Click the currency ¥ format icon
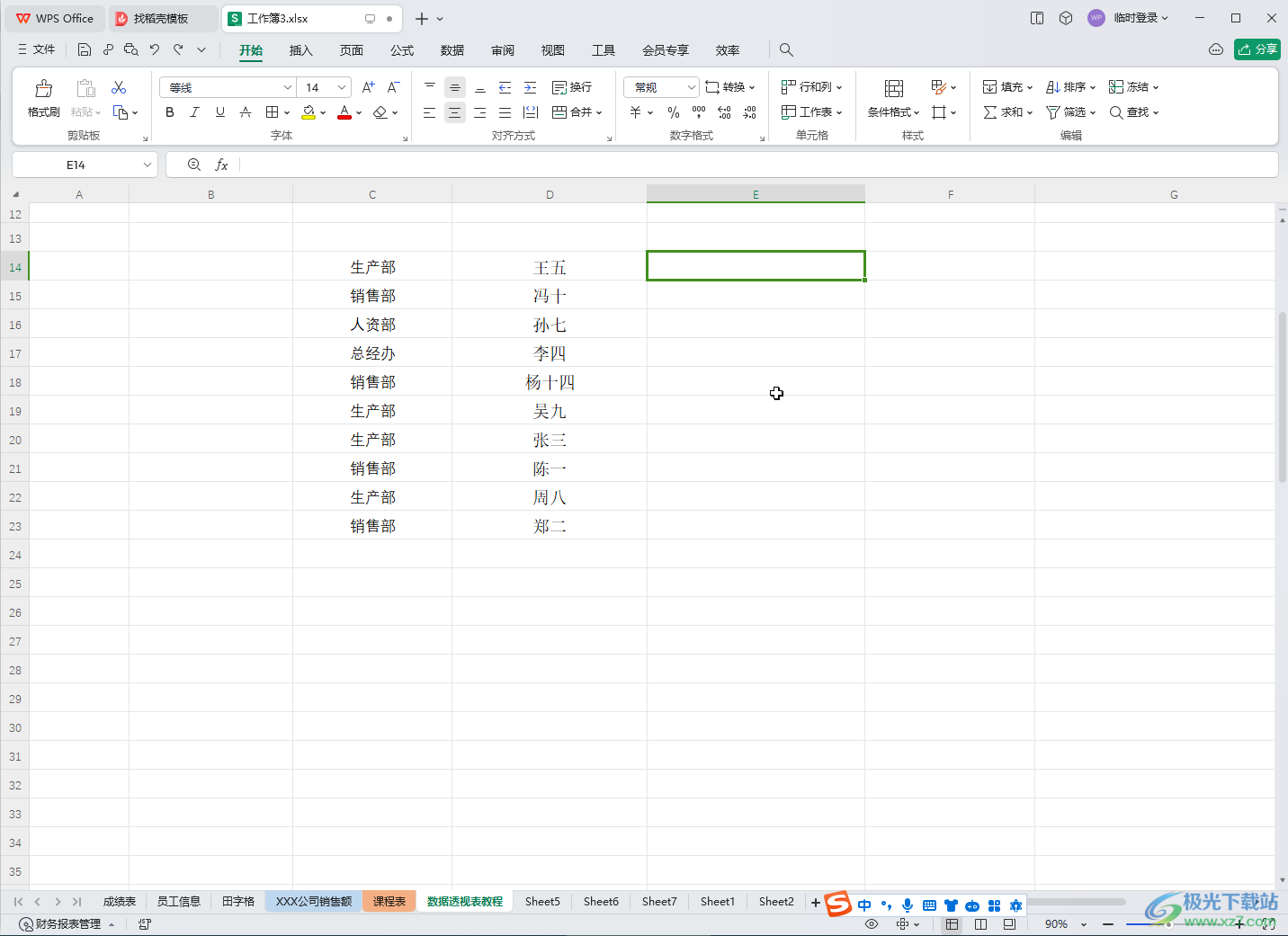The height and width of the screenshot is (936, 1288). click(x=635, y=112)
